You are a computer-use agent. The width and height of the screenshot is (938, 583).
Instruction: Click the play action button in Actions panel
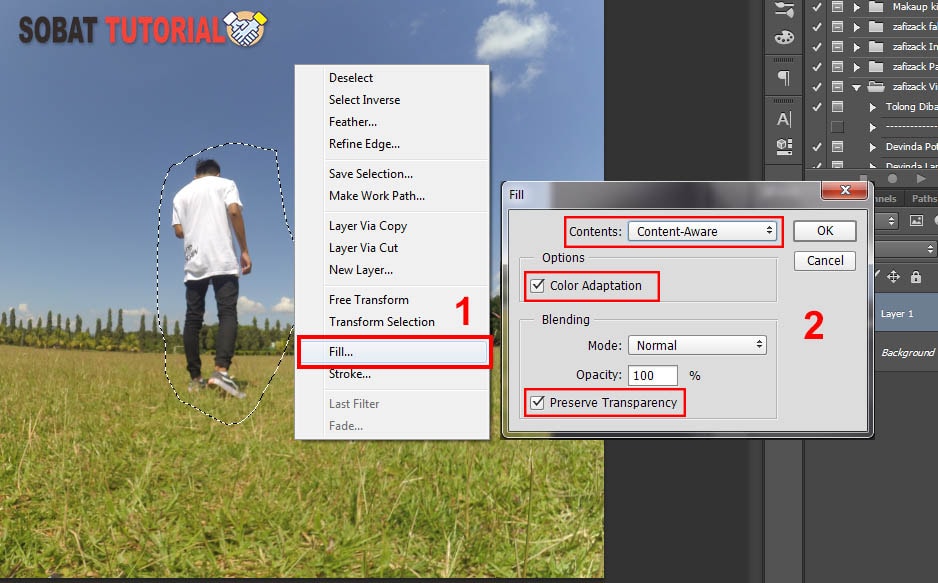(x=921, y=179)
